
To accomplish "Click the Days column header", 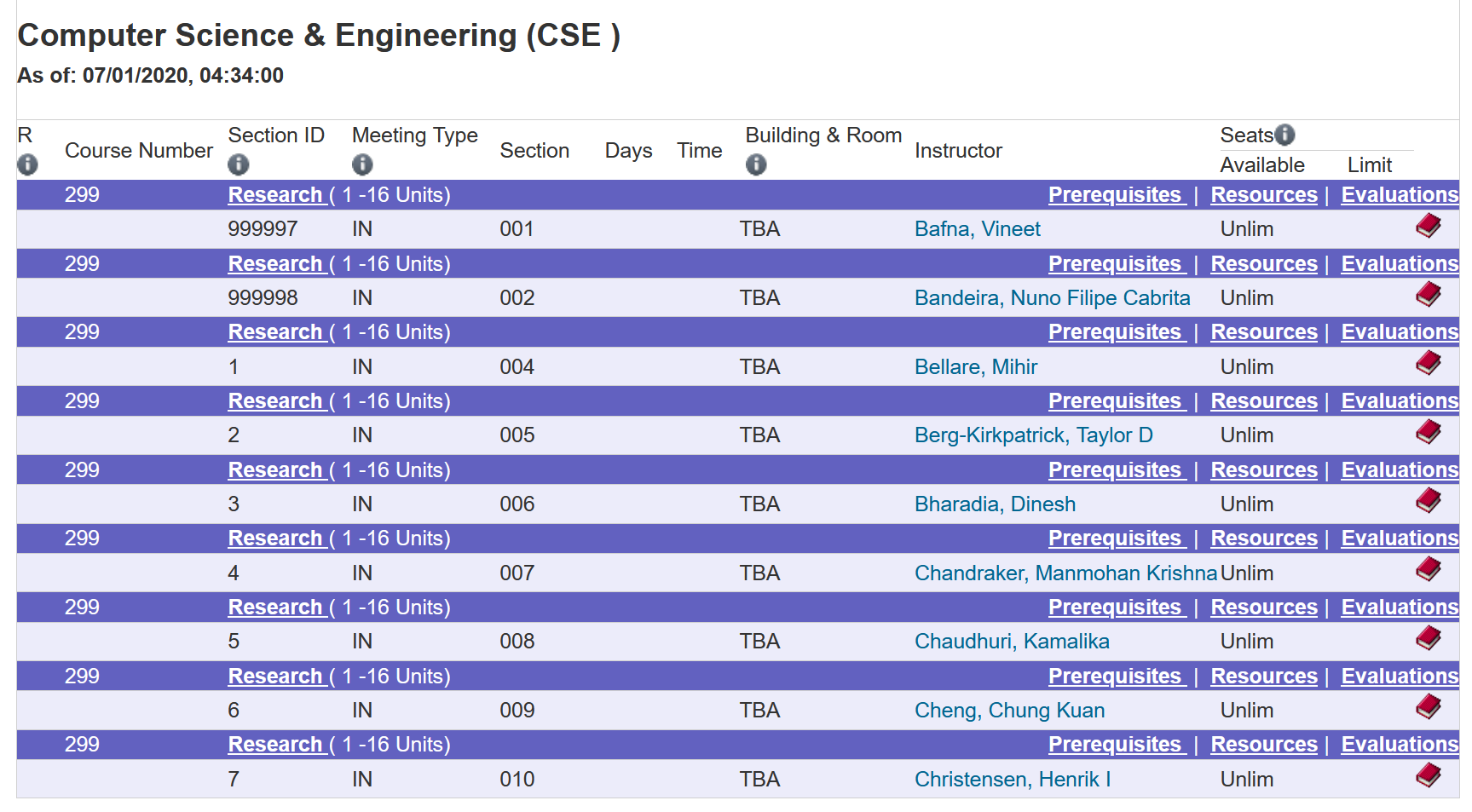I will click(629, 151).
